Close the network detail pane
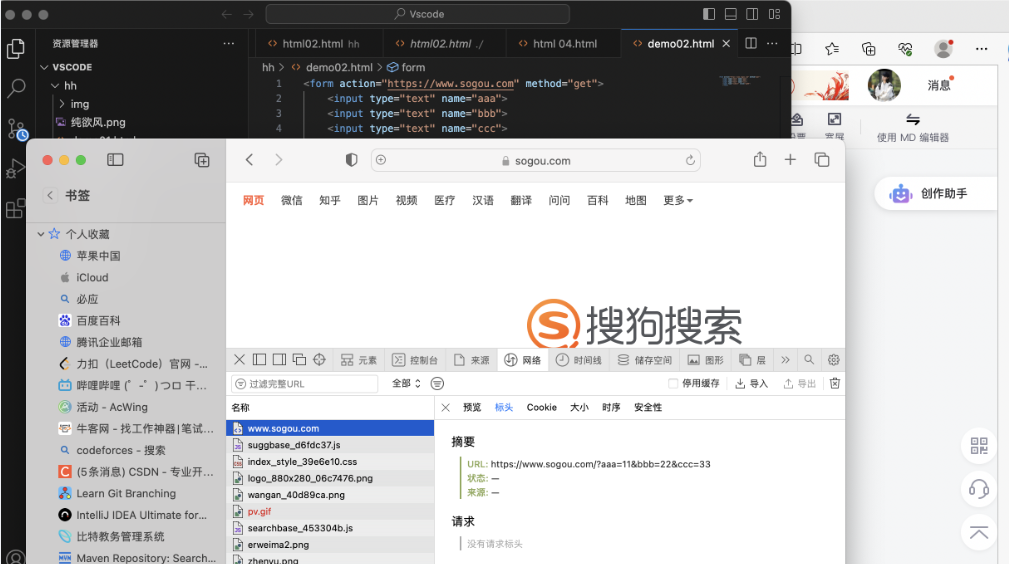1009x564 pixels. pos(445,407)
